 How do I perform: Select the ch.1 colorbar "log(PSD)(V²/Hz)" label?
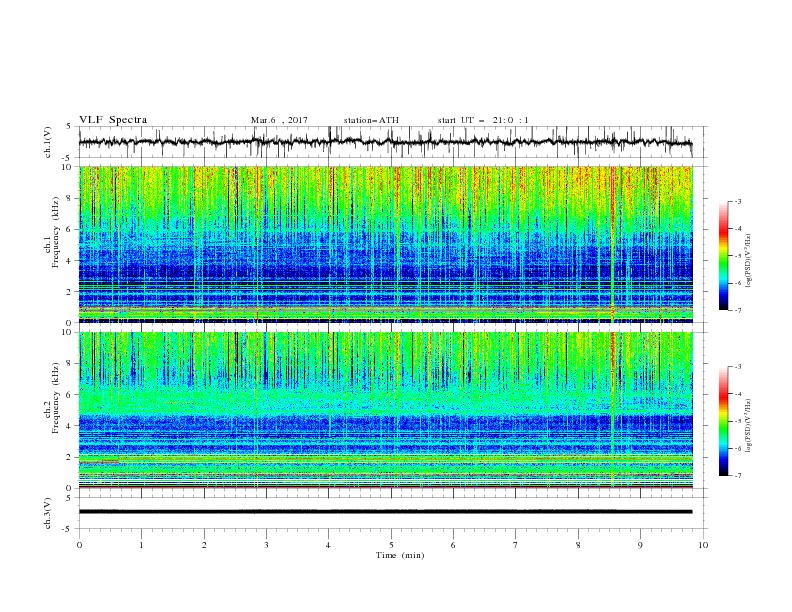pyautogui.click(x=750, y=261)
